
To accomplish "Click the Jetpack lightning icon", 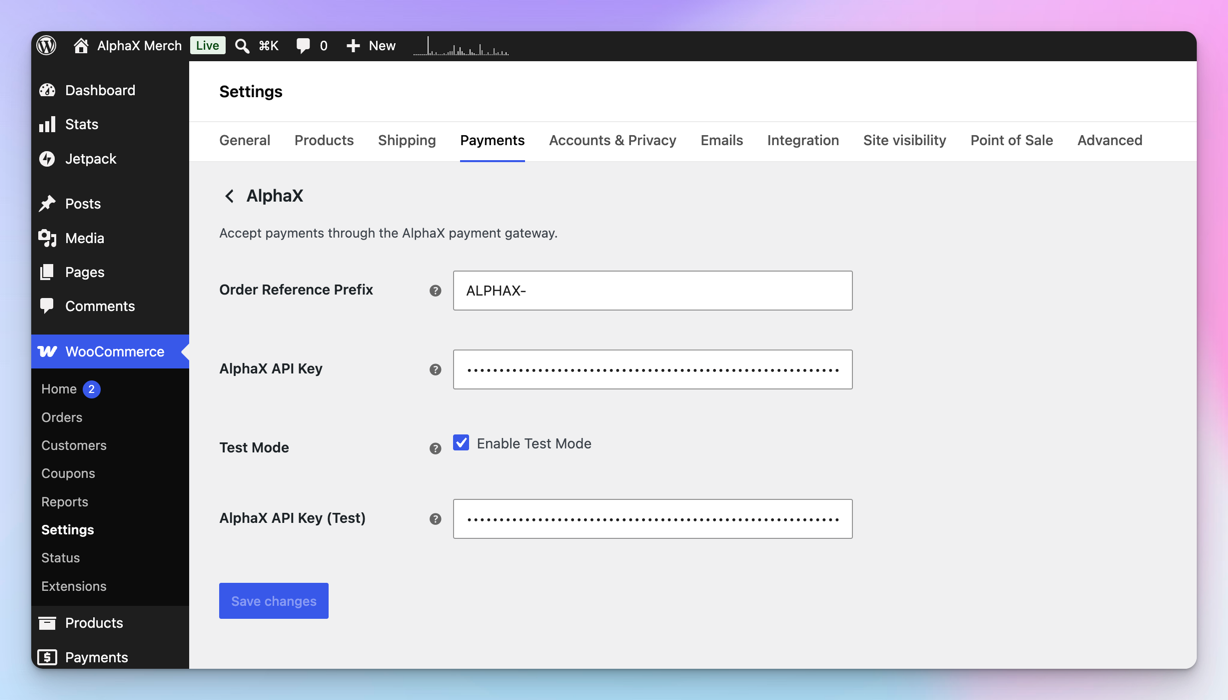I will click(x=47, y=159).
